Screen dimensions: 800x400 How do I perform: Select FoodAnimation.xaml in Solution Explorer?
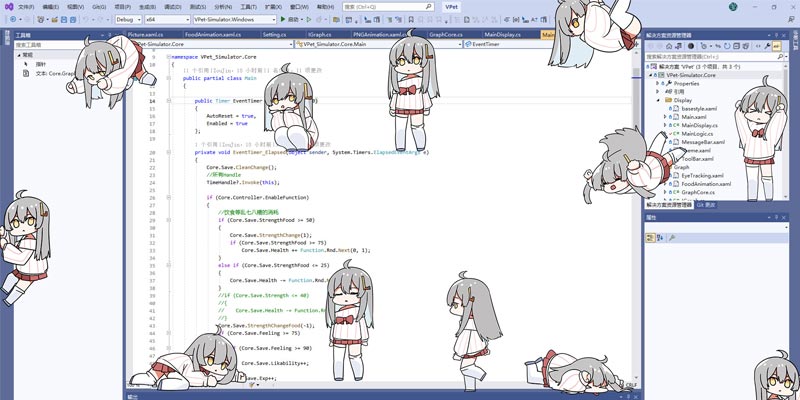[706, 184]
